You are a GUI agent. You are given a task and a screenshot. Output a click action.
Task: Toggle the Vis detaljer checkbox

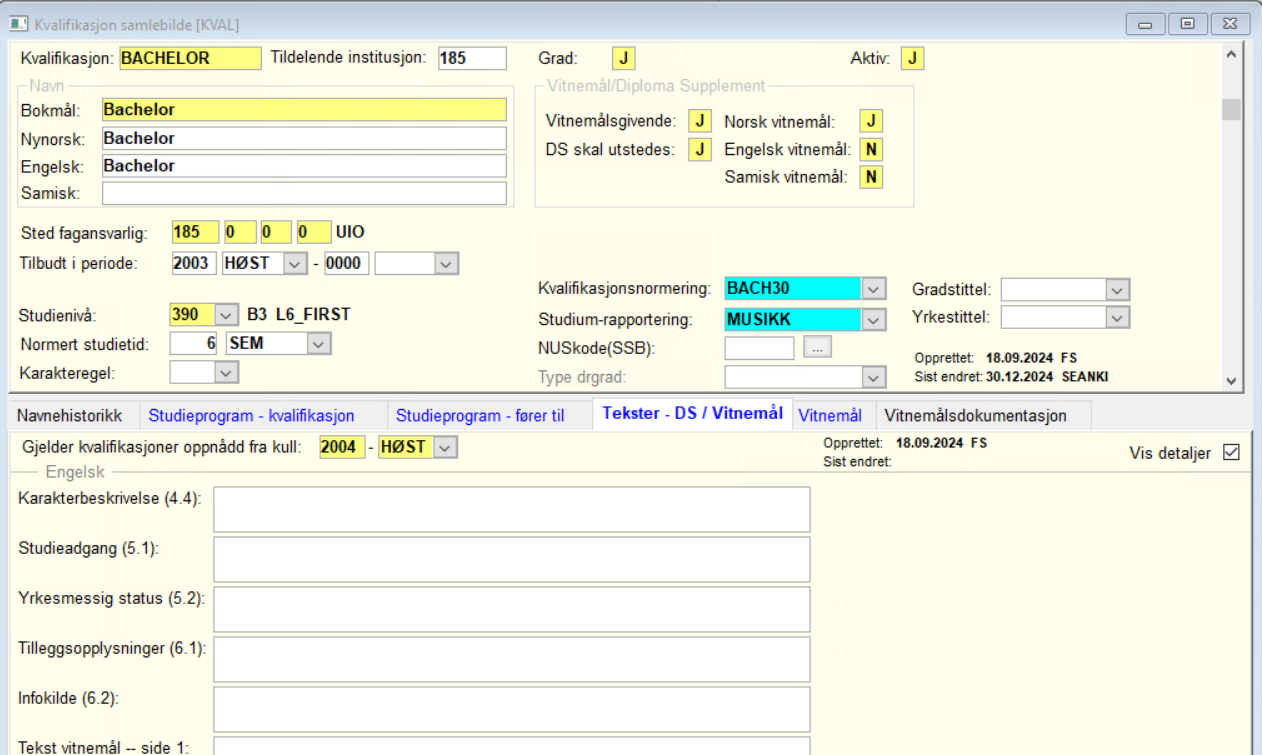point(1231,452)
